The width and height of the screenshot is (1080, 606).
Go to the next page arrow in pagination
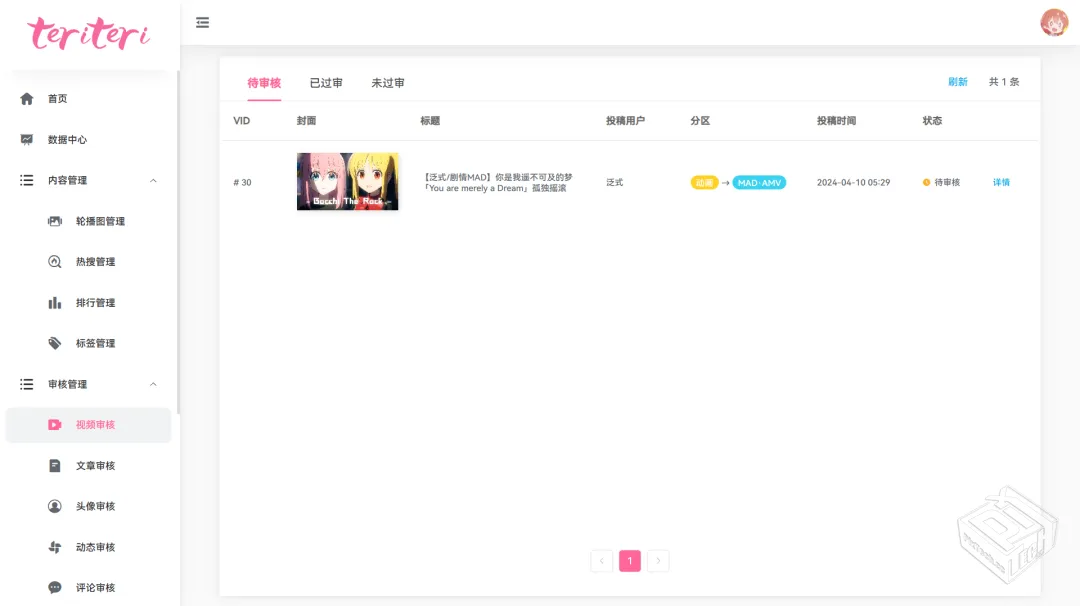pyautogui.click(x=658, y=561)
